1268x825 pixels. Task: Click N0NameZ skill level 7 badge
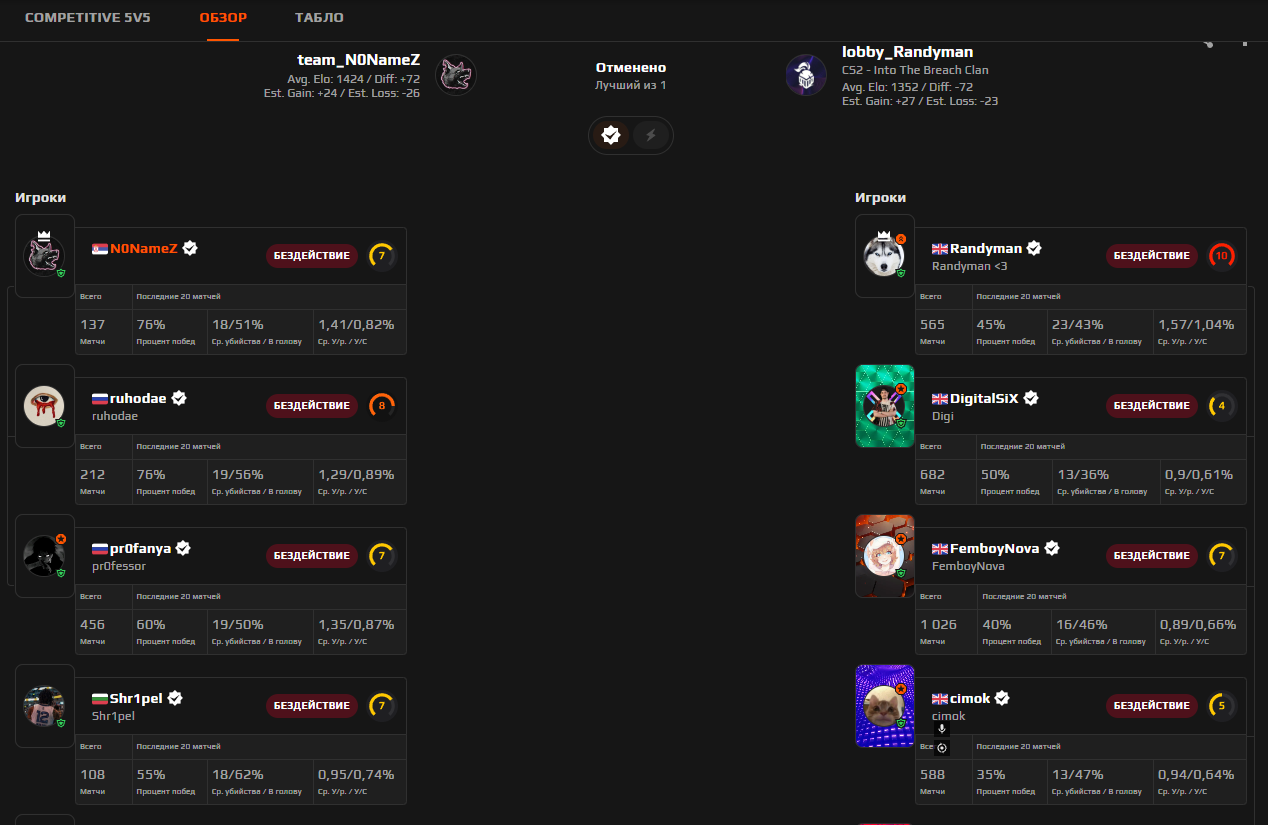(381, 256)
